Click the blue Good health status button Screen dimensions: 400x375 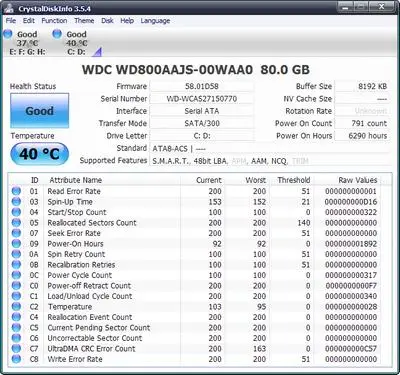40,111
